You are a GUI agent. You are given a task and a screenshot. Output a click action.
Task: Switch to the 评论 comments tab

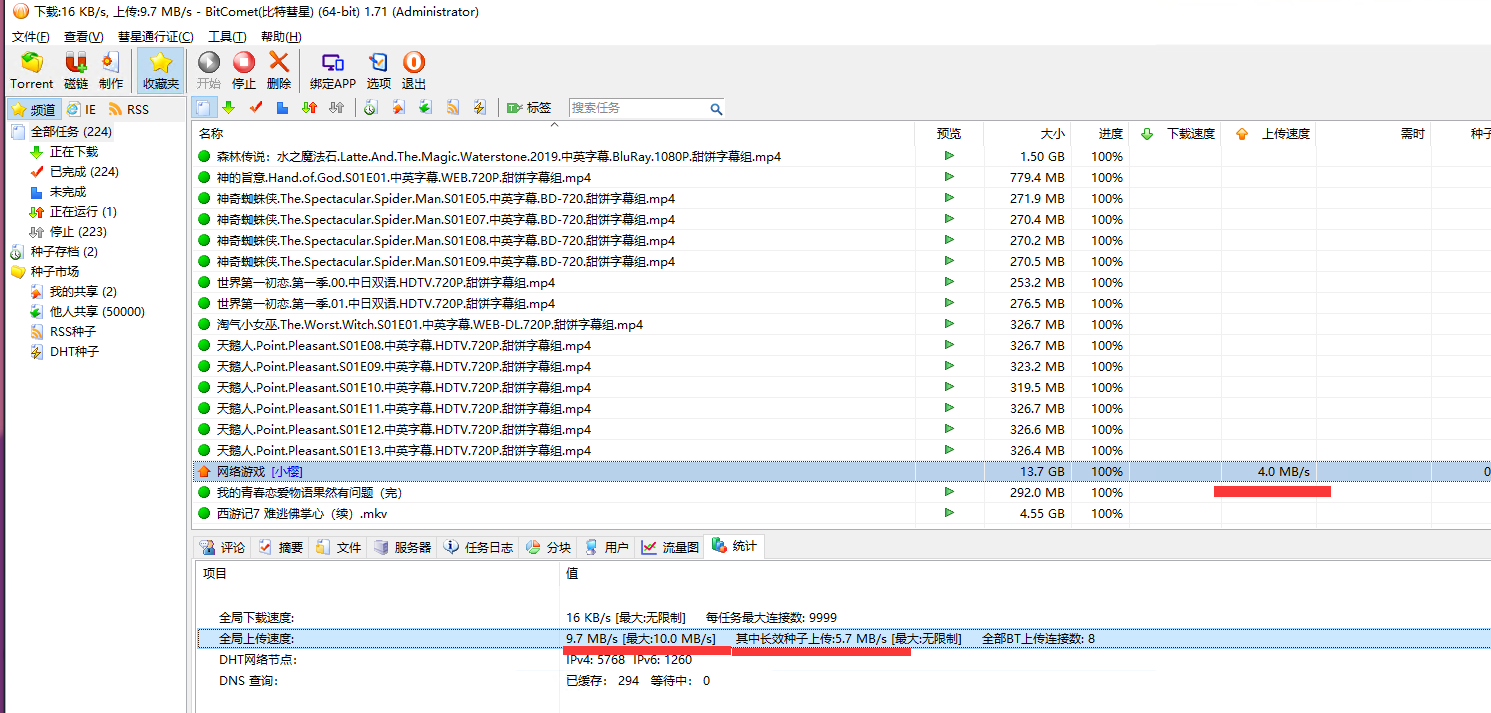[x=222, y=547]
